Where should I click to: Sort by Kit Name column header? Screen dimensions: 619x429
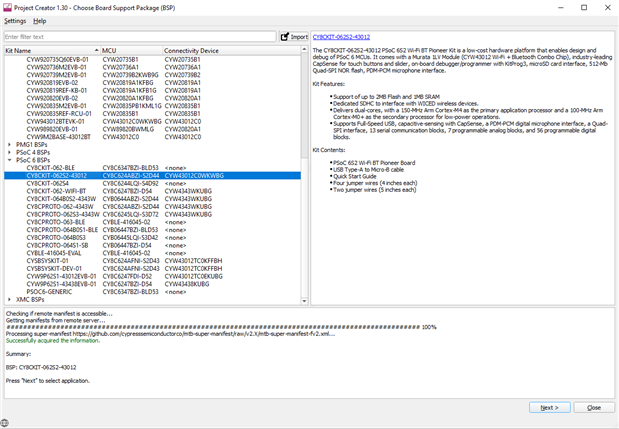point(52,51)
